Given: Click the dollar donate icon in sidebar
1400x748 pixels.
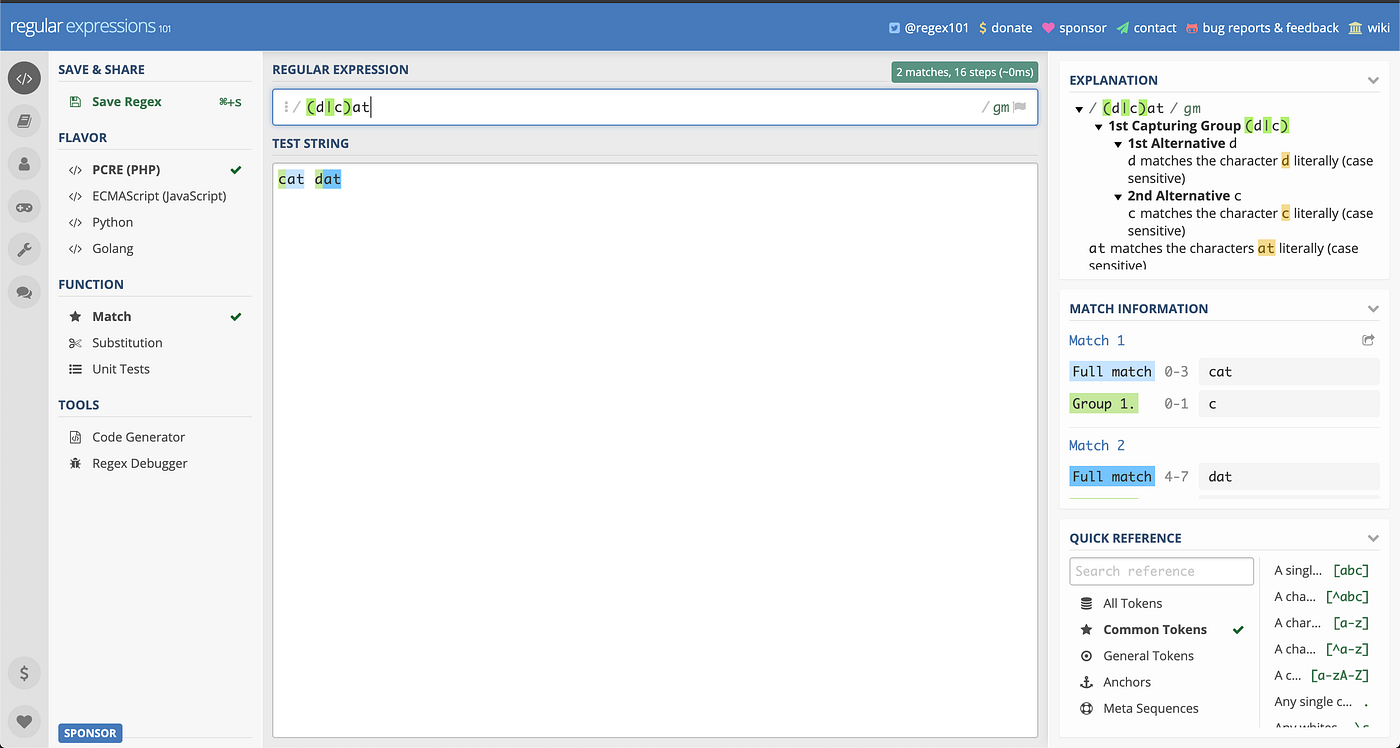Looking at the screenshot, I should [x=24, y=673].
